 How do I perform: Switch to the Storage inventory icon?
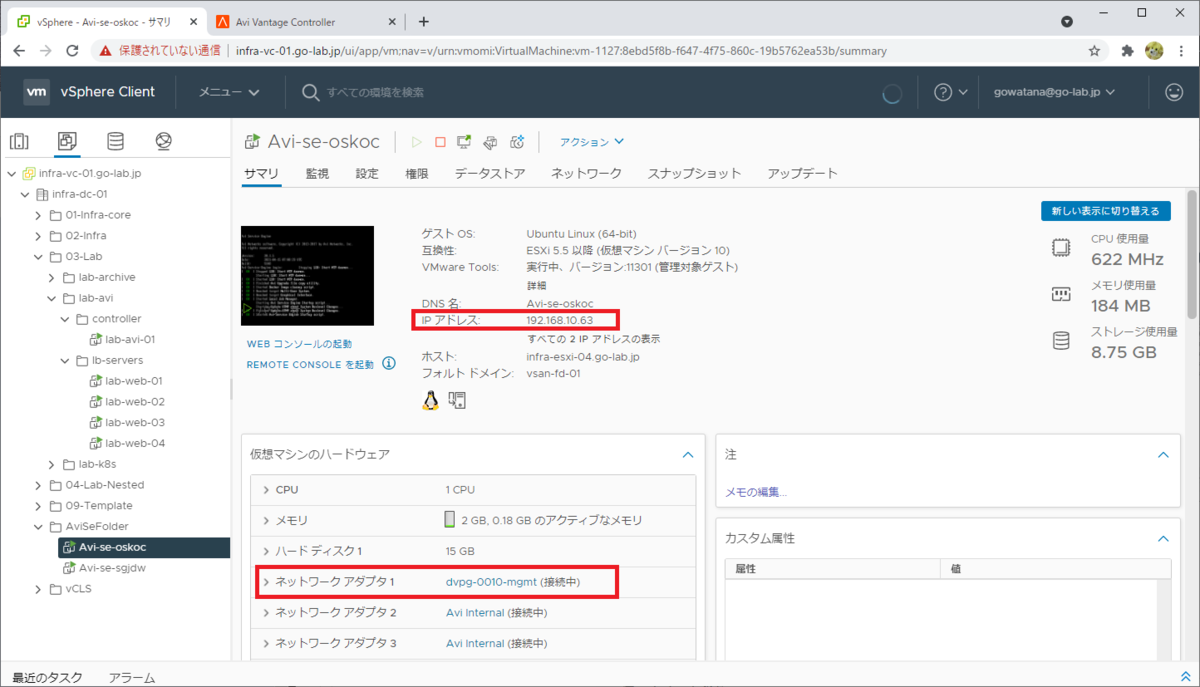point(116,141)
